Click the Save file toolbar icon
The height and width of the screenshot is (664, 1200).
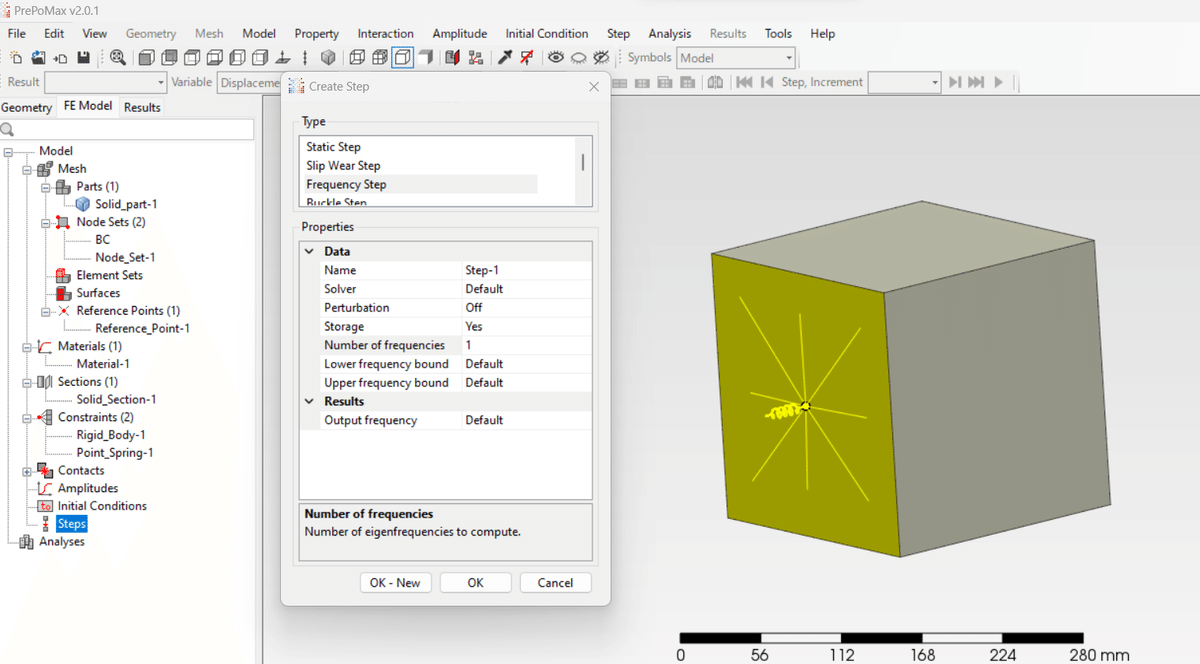[x=84, y=58]
